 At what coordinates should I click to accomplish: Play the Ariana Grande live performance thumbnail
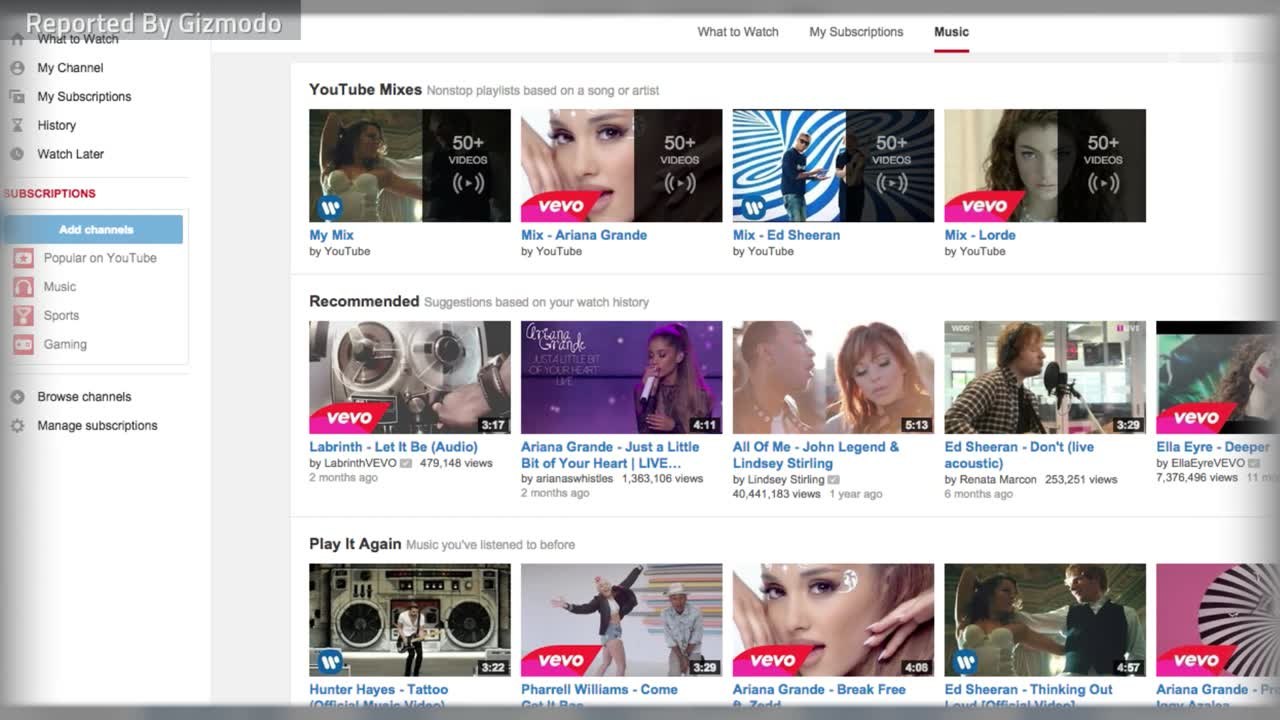(621, 377)
